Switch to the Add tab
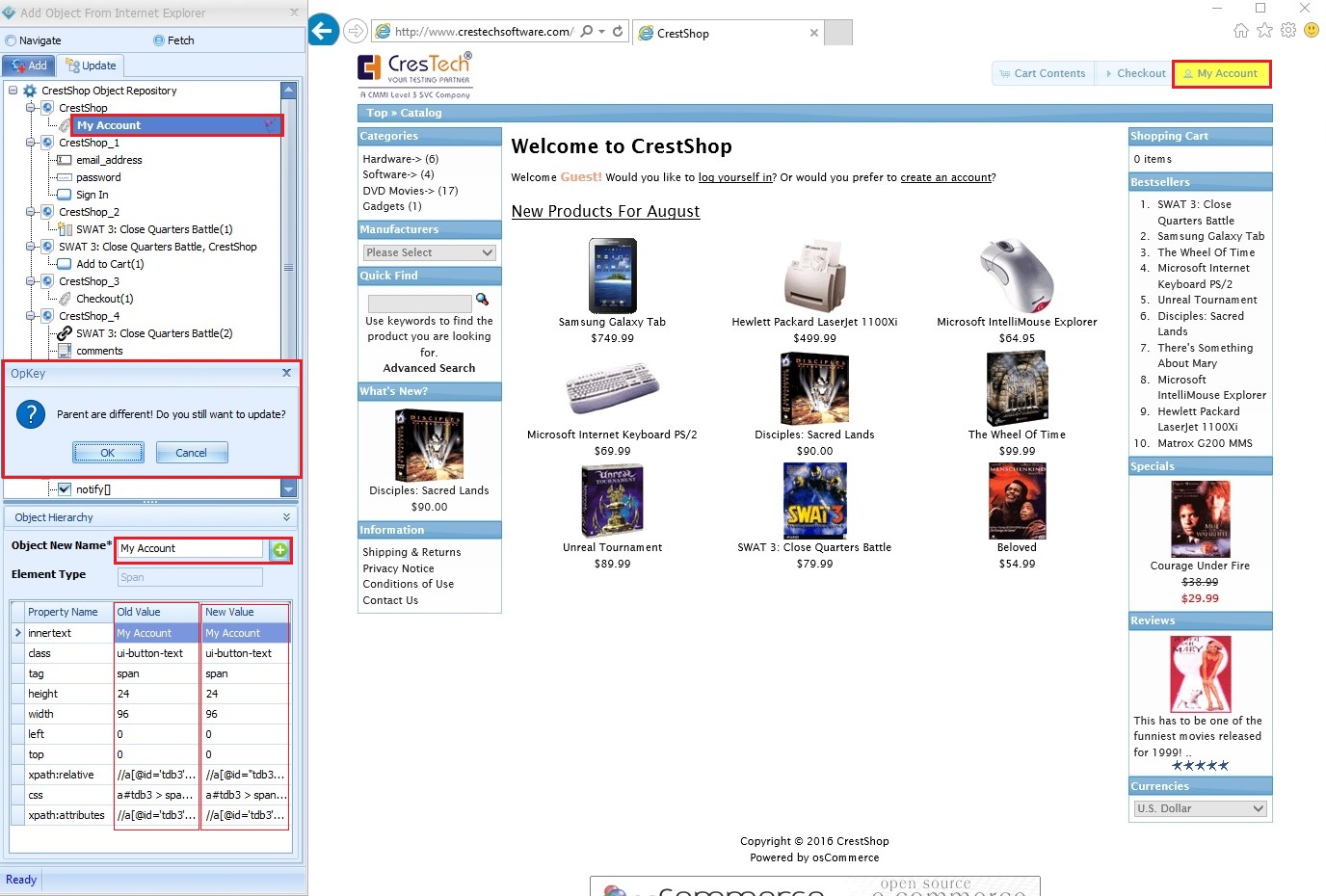Image resolution: width=1326 pixels, height=896 pixels. pyautogui.click(x=29, y=66)
